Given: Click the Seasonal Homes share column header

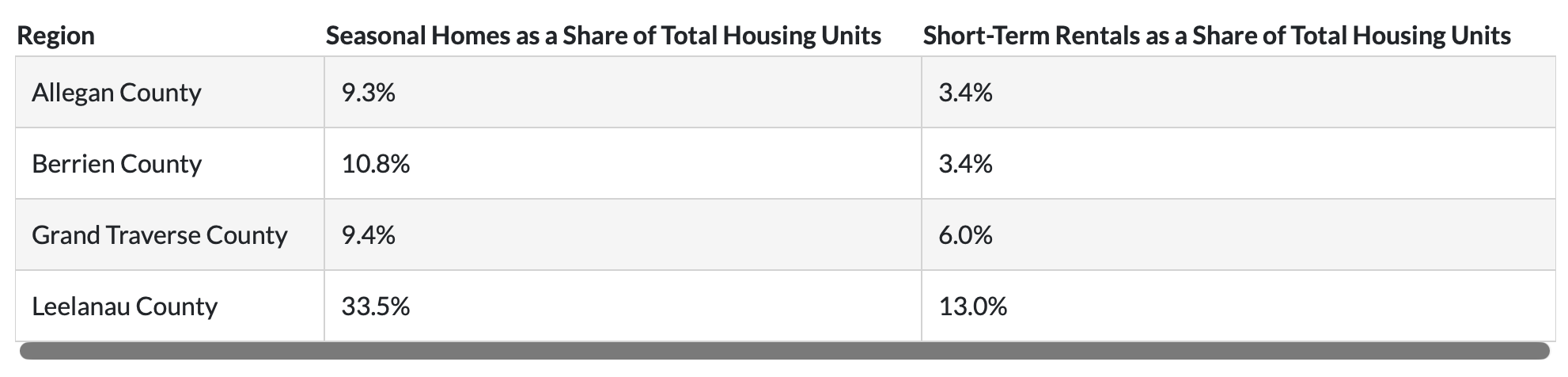Looking at the screenshot, I should [603, 36].
